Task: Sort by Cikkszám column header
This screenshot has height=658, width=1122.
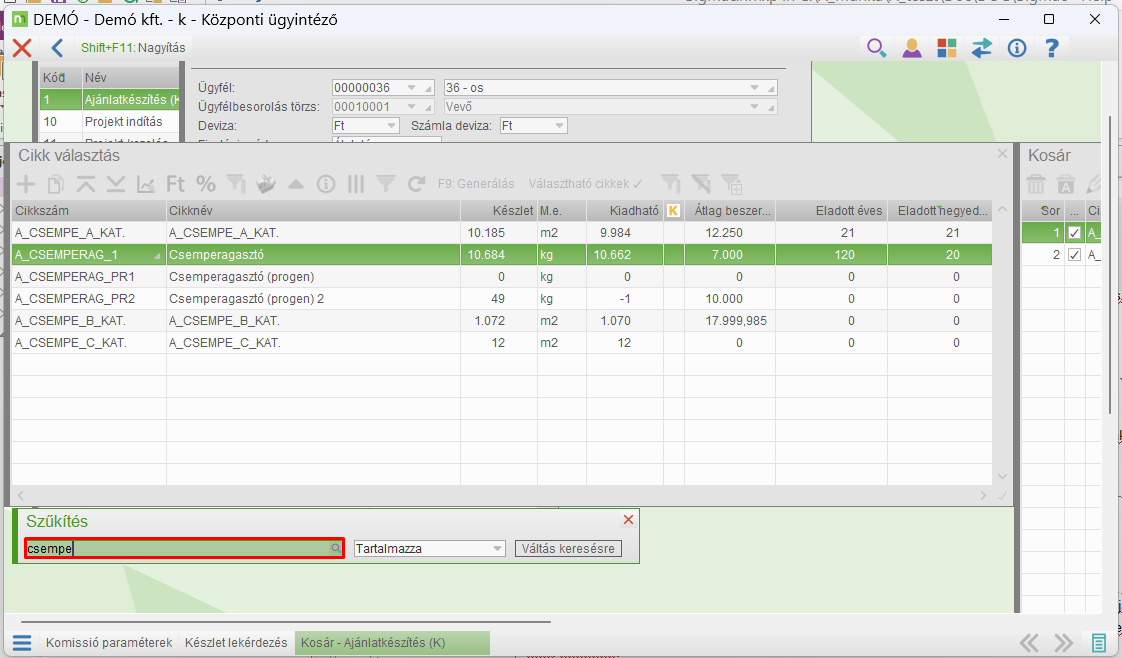Action: coord(89,210)
